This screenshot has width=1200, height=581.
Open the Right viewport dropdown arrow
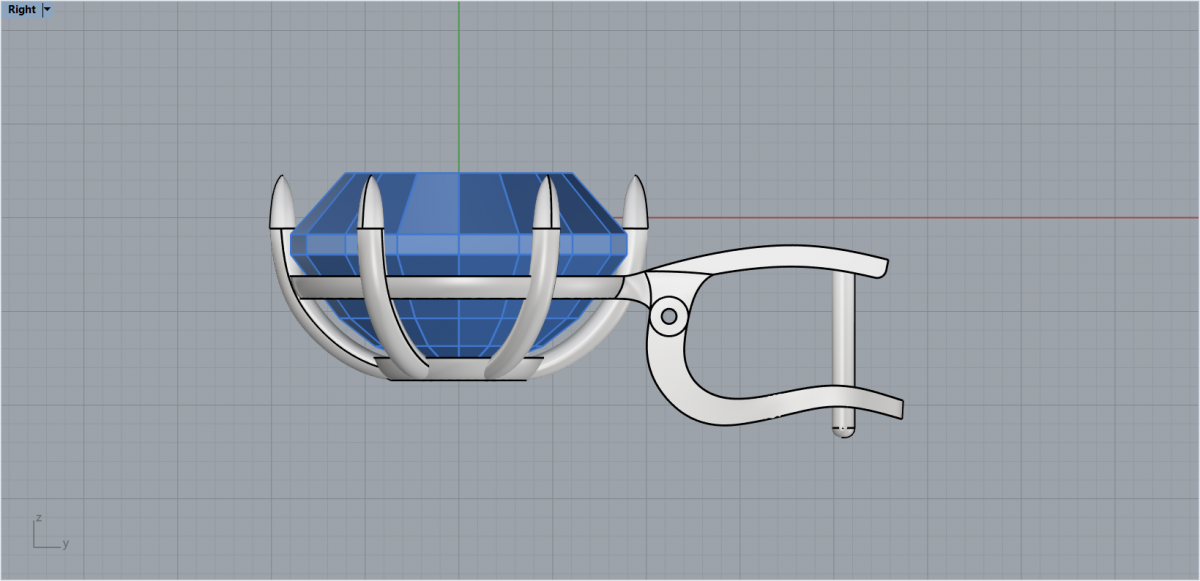coord(47,10)
